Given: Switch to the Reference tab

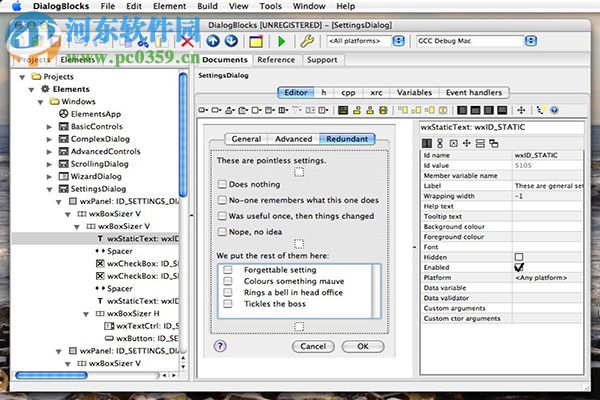Looking at the screenshot, I should pos(276,60).
